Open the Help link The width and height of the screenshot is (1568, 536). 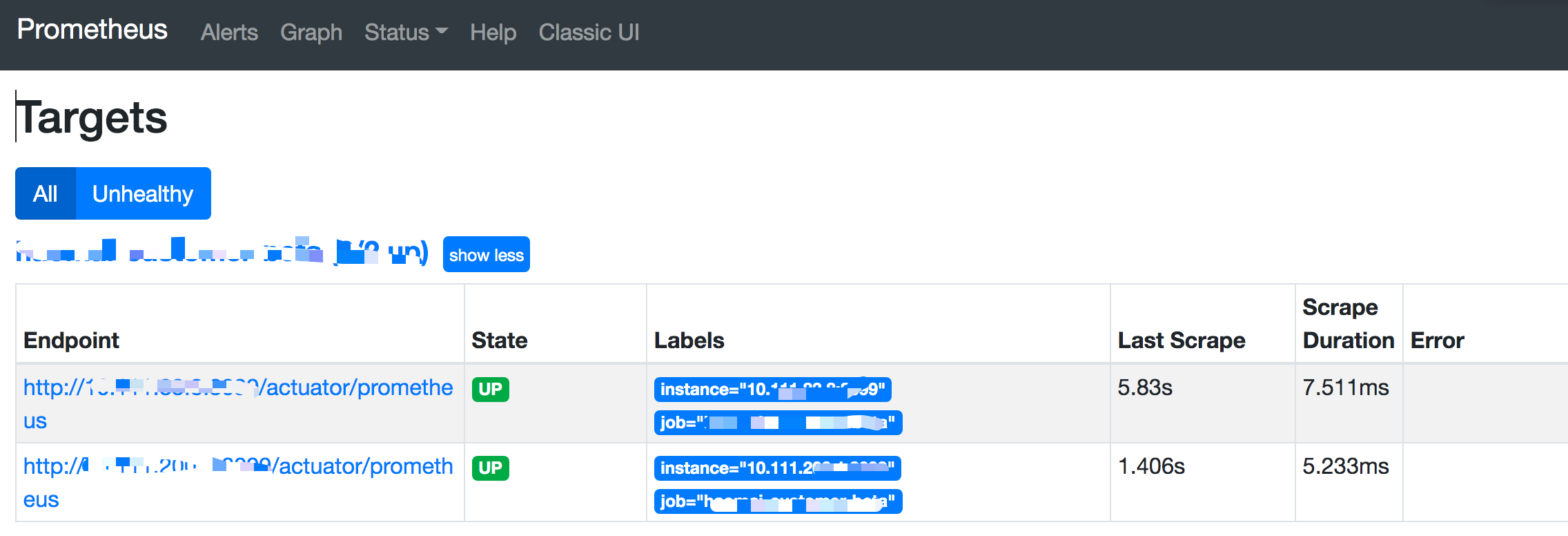493,32
